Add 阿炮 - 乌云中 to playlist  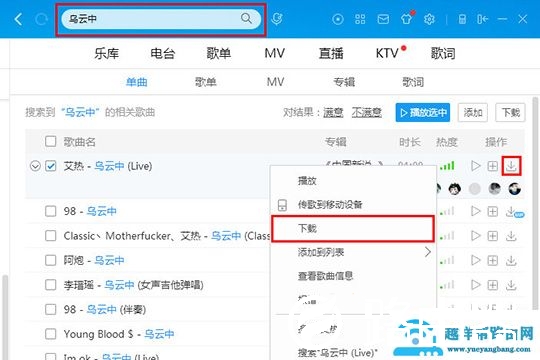(492, 260)
